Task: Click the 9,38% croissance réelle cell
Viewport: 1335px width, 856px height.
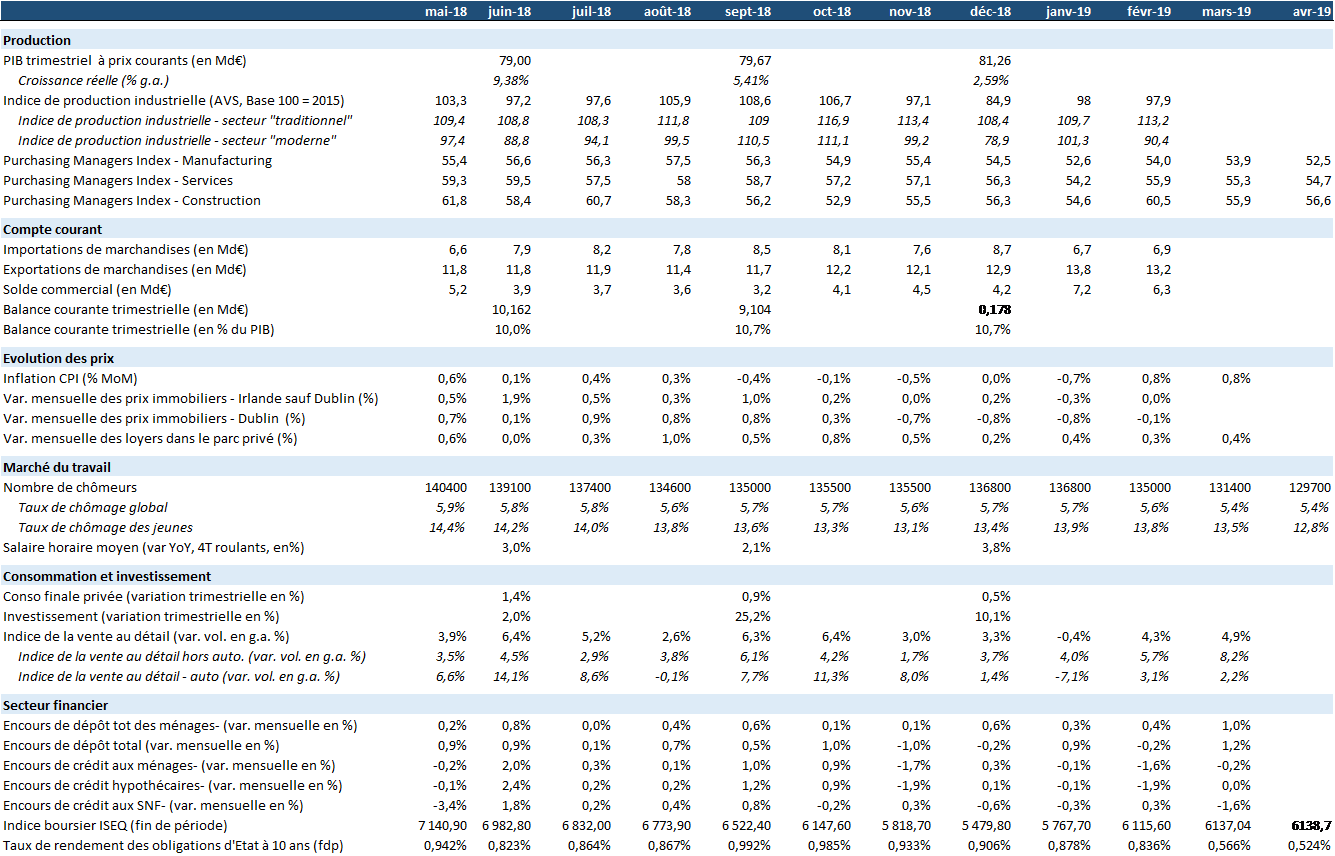Action: click(x=511, y=81)
